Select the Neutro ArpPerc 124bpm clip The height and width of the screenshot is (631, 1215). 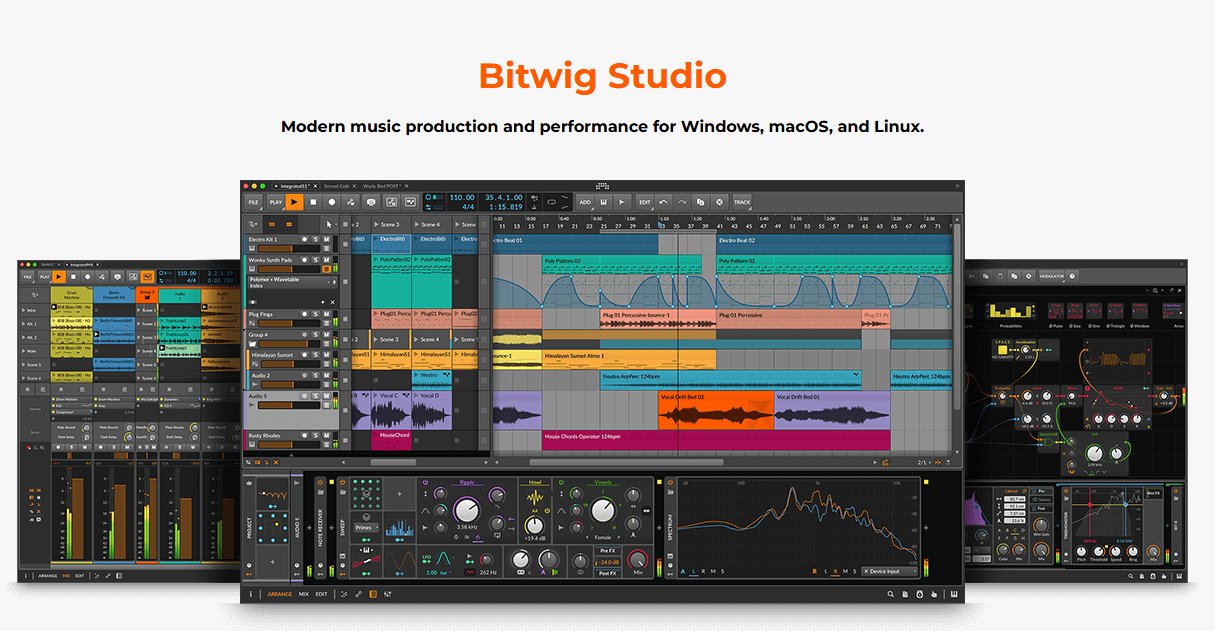[x=730, y=380]
